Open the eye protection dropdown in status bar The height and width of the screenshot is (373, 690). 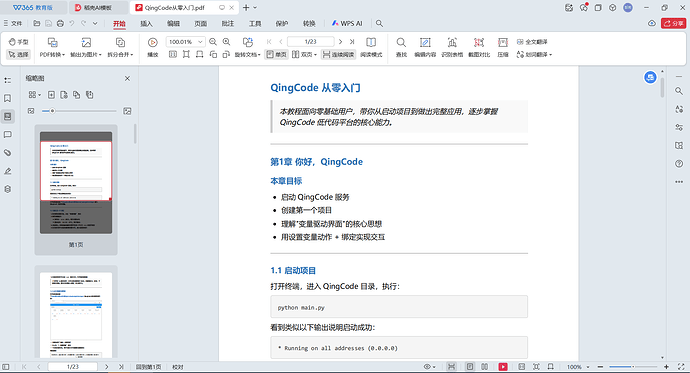pos(429,367)
